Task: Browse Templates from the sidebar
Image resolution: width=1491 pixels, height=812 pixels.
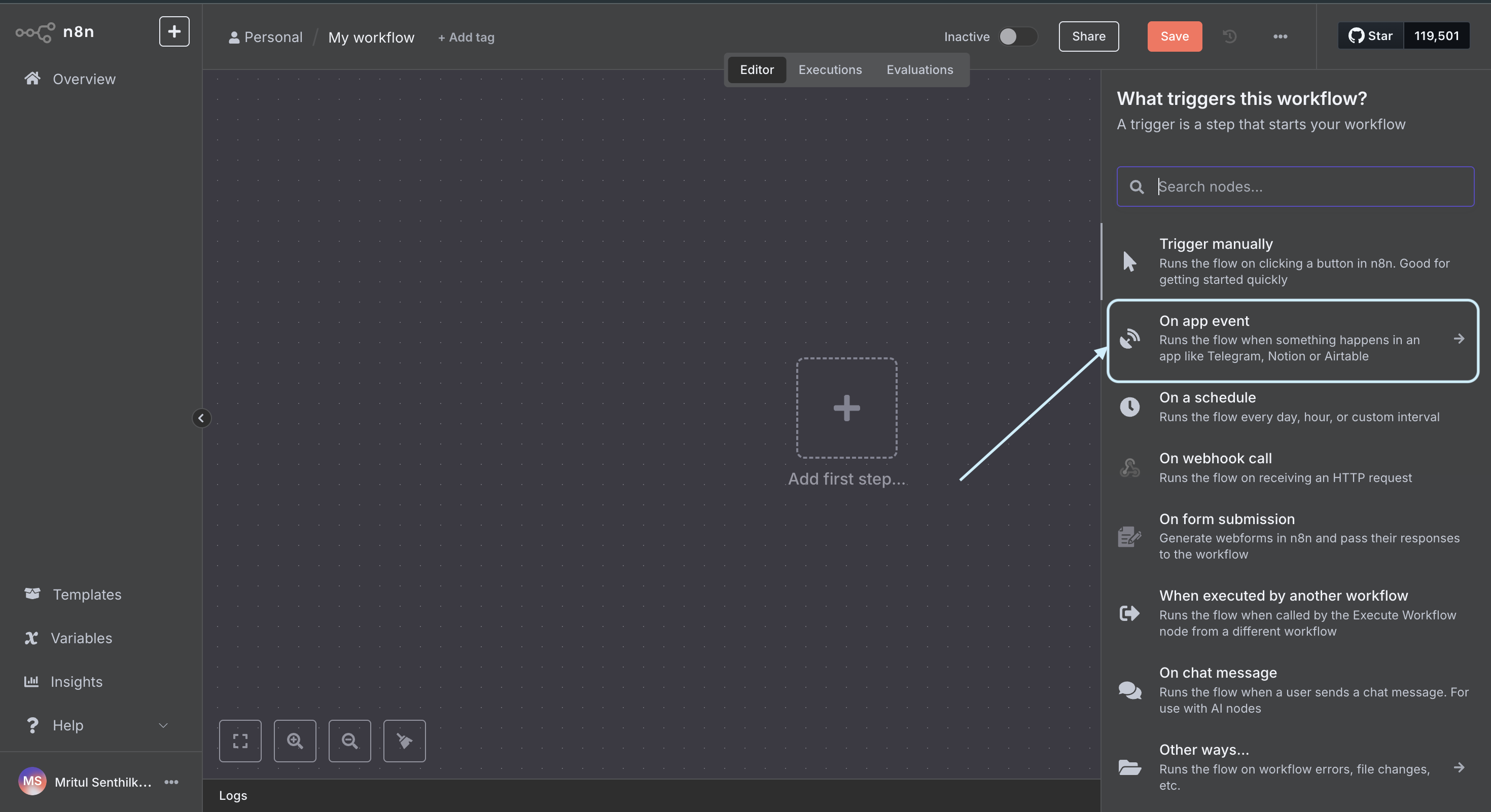Action: click(87, 594)
